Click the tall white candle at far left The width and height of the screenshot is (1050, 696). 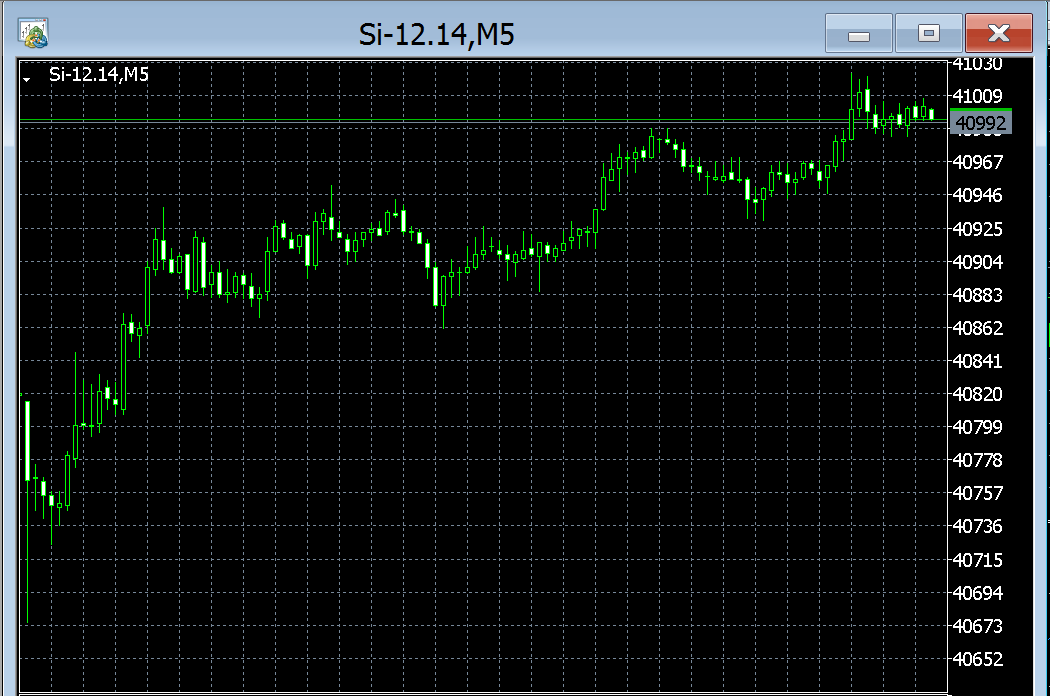pyautogui.click(x=28, y=440)
